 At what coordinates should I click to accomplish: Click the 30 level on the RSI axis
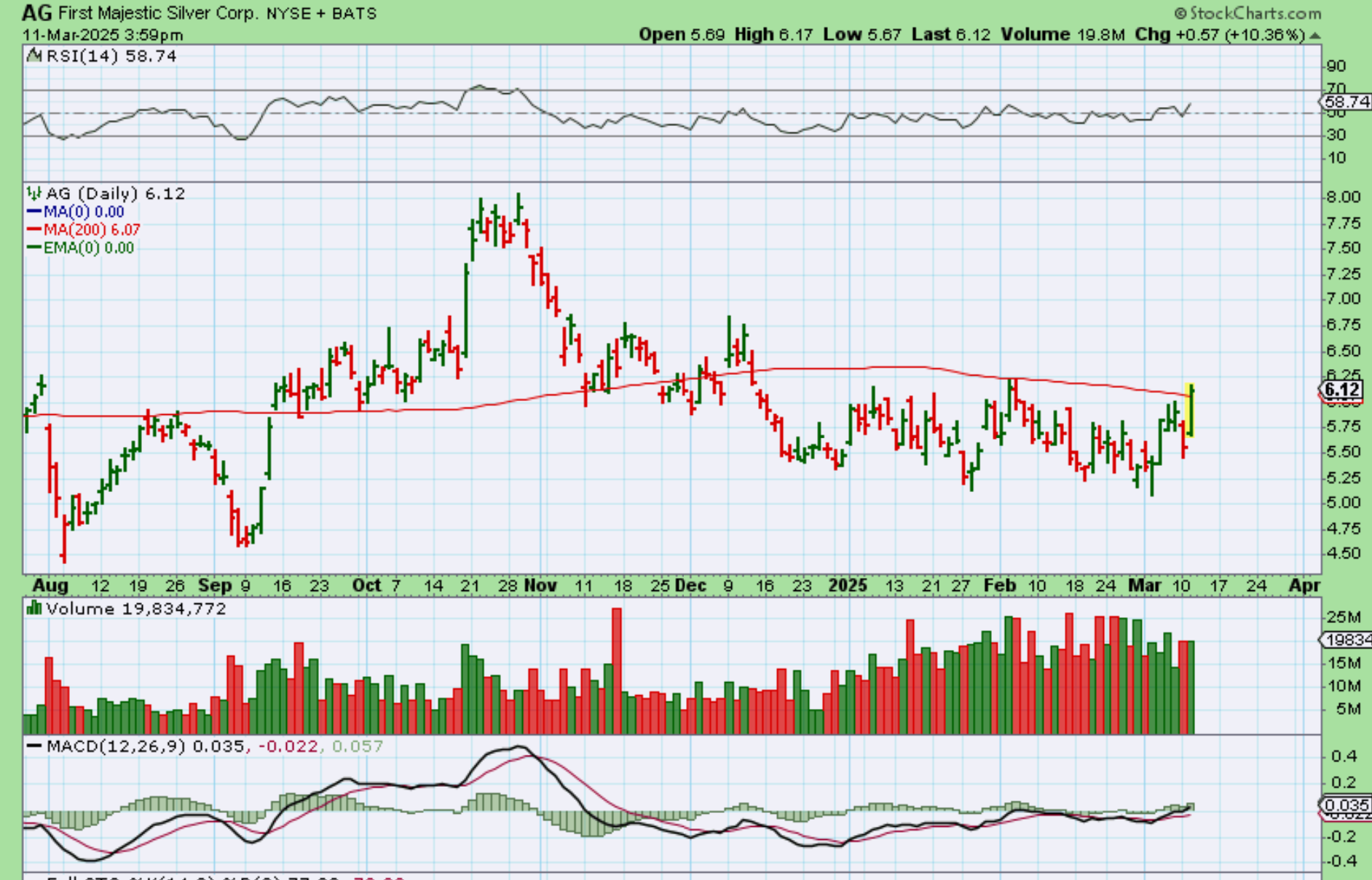click(1336, 135)
